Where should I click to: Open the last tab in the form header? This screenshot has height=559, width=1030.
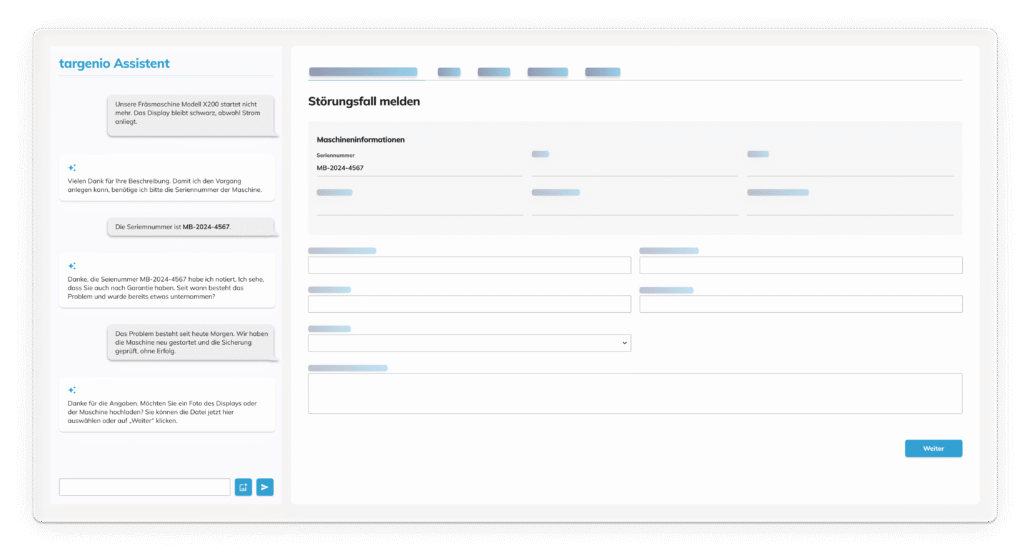coord(602,72)
